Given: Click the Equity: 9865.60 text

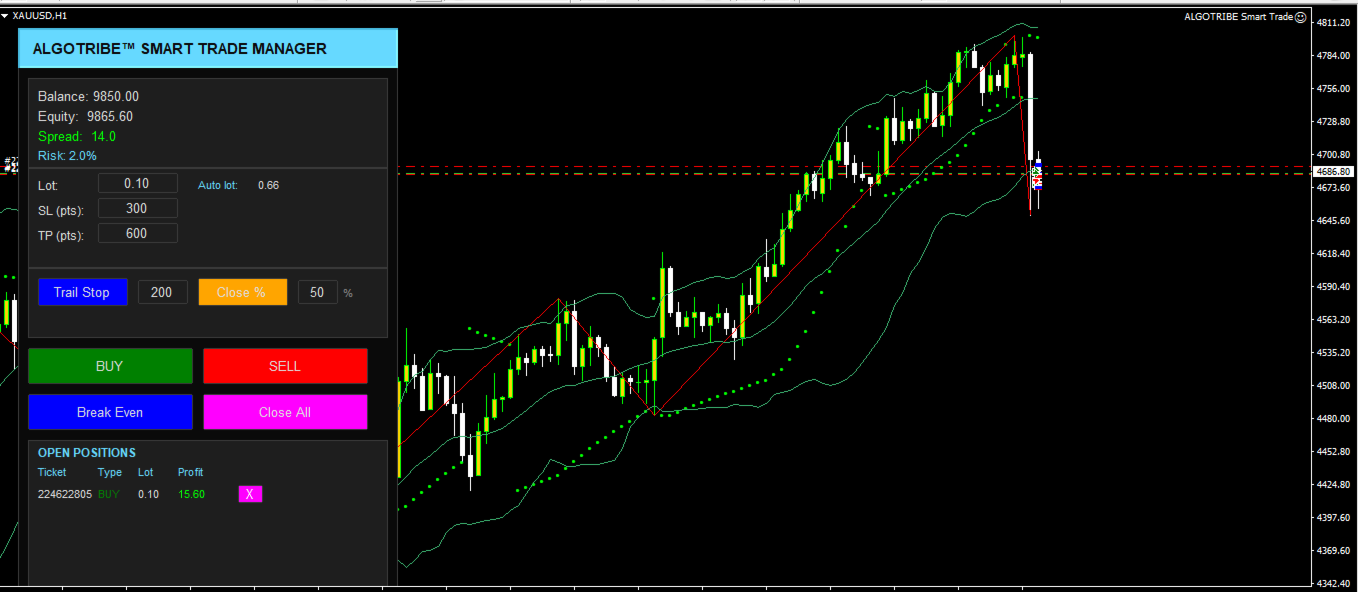Looking at the screenshot, I should pos(85,116).
